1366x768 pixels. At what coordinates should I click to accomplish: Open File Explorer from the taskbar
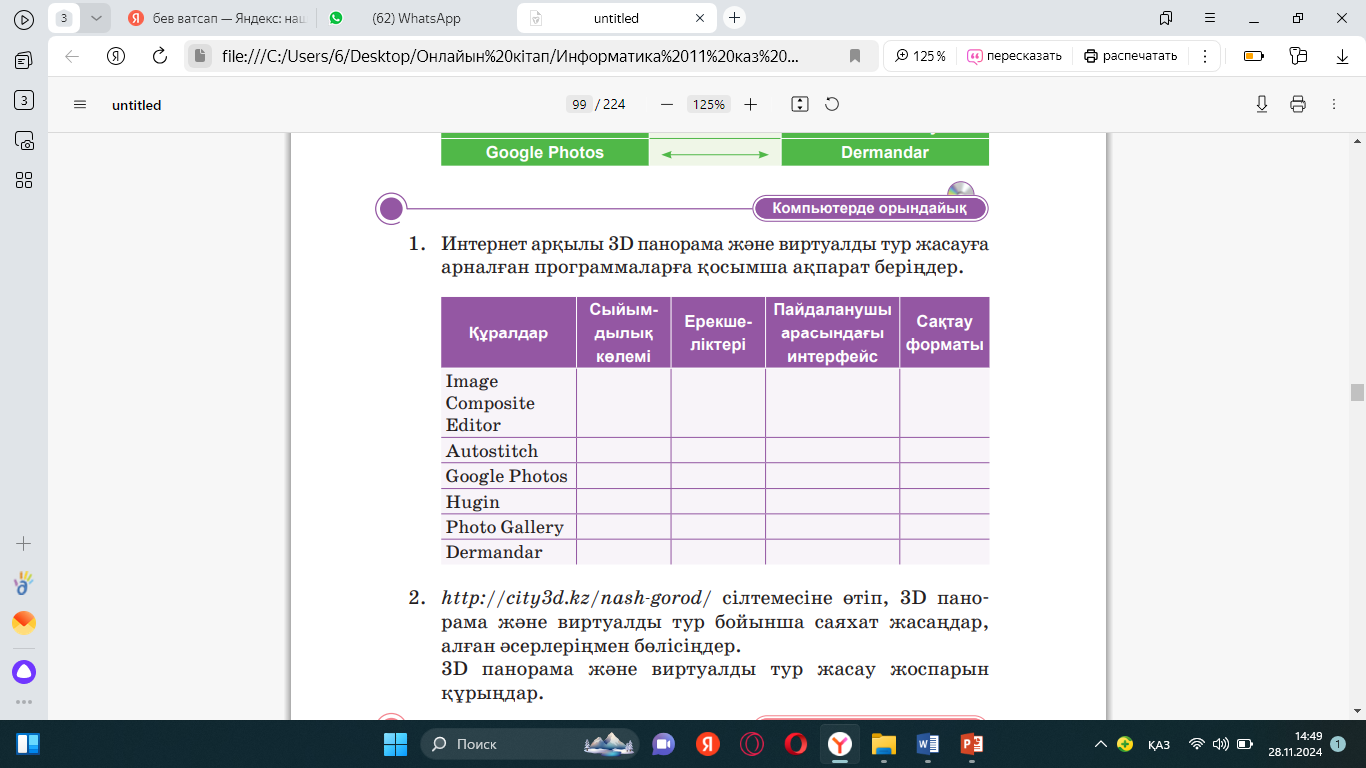(884, 744)
